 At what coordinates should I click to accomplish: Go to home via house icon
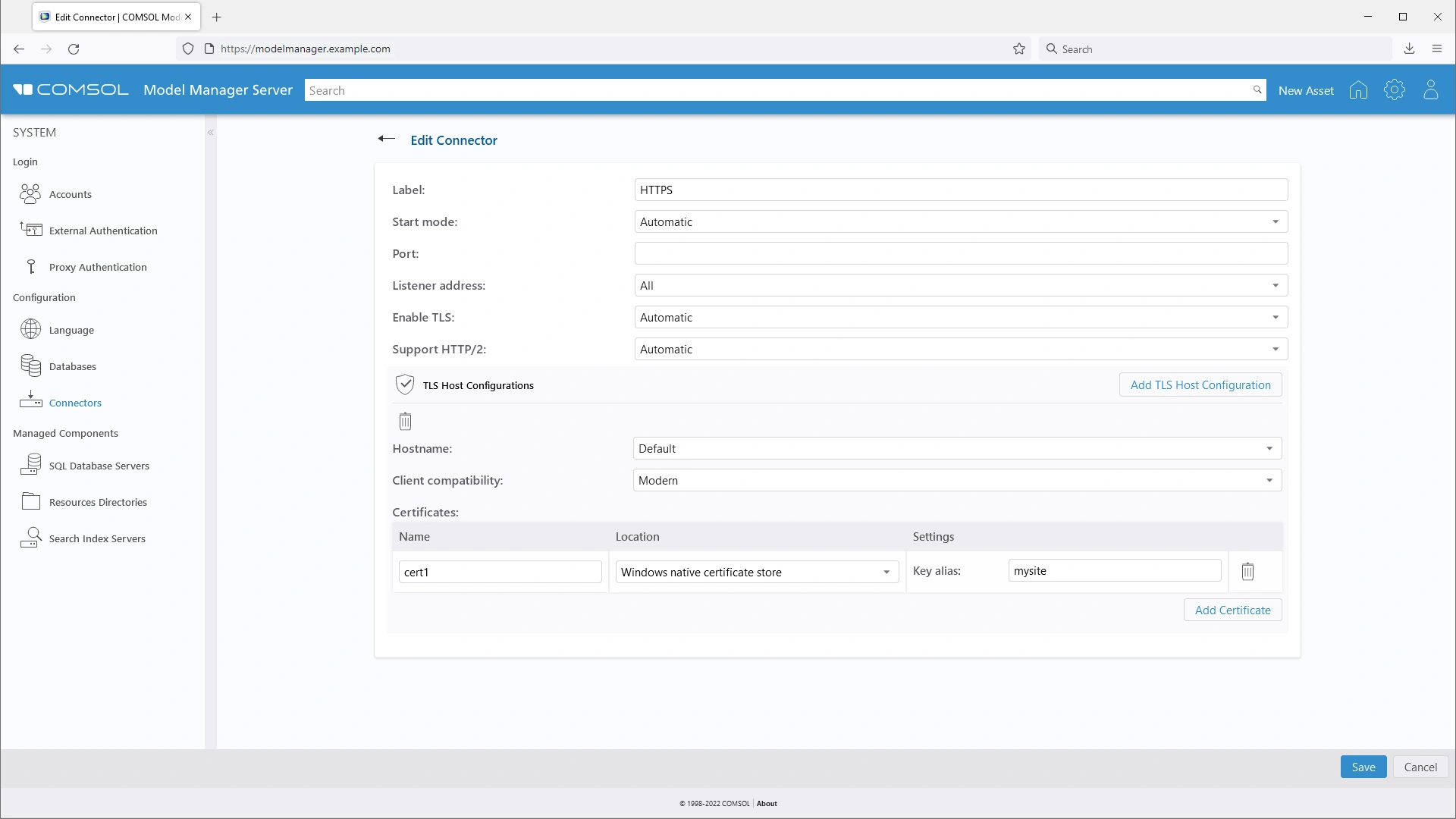(x=1358, y=90)
